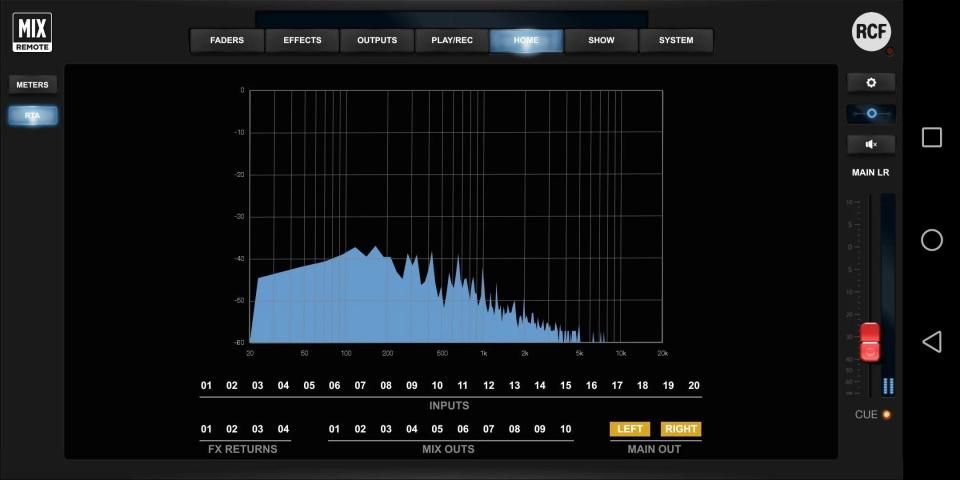Open the settings gear icon
This screenshot has height=480, width=960.
pyautogui.click(x=870, y=83)
